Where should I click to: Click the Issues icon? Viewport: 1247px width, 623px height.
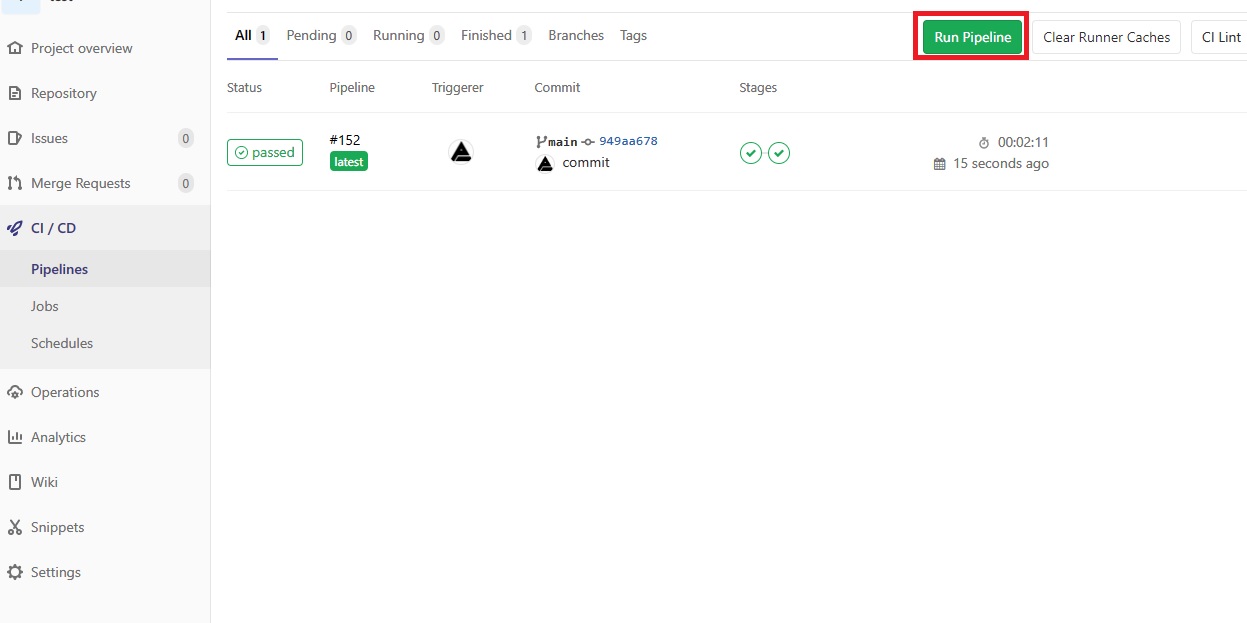pyautogui.click(x=14, y=138)
